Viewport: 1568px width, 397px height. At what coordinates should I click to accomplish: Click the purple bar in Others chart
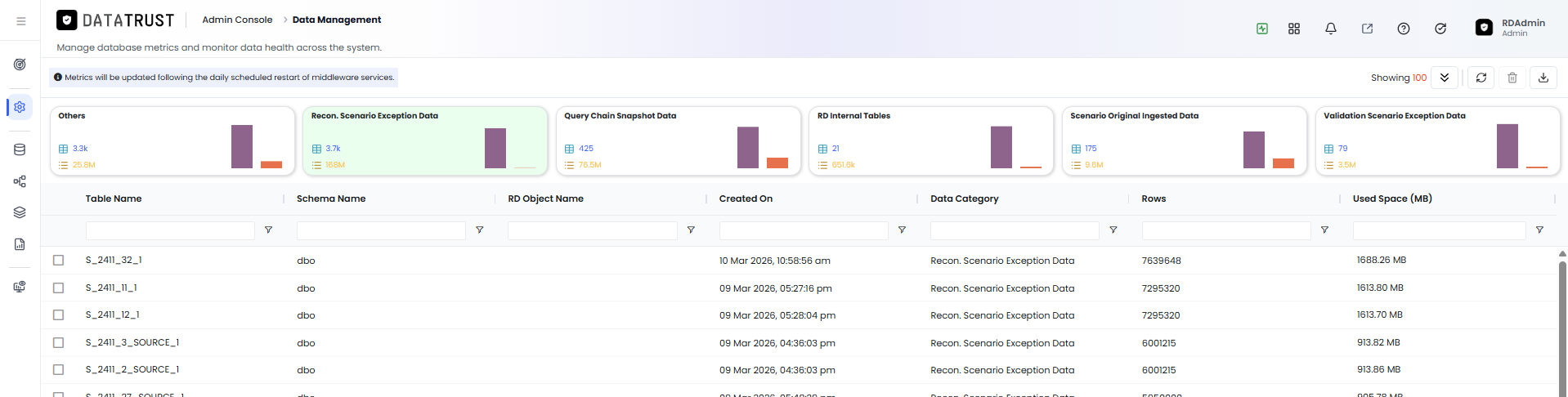click(242, 146)
